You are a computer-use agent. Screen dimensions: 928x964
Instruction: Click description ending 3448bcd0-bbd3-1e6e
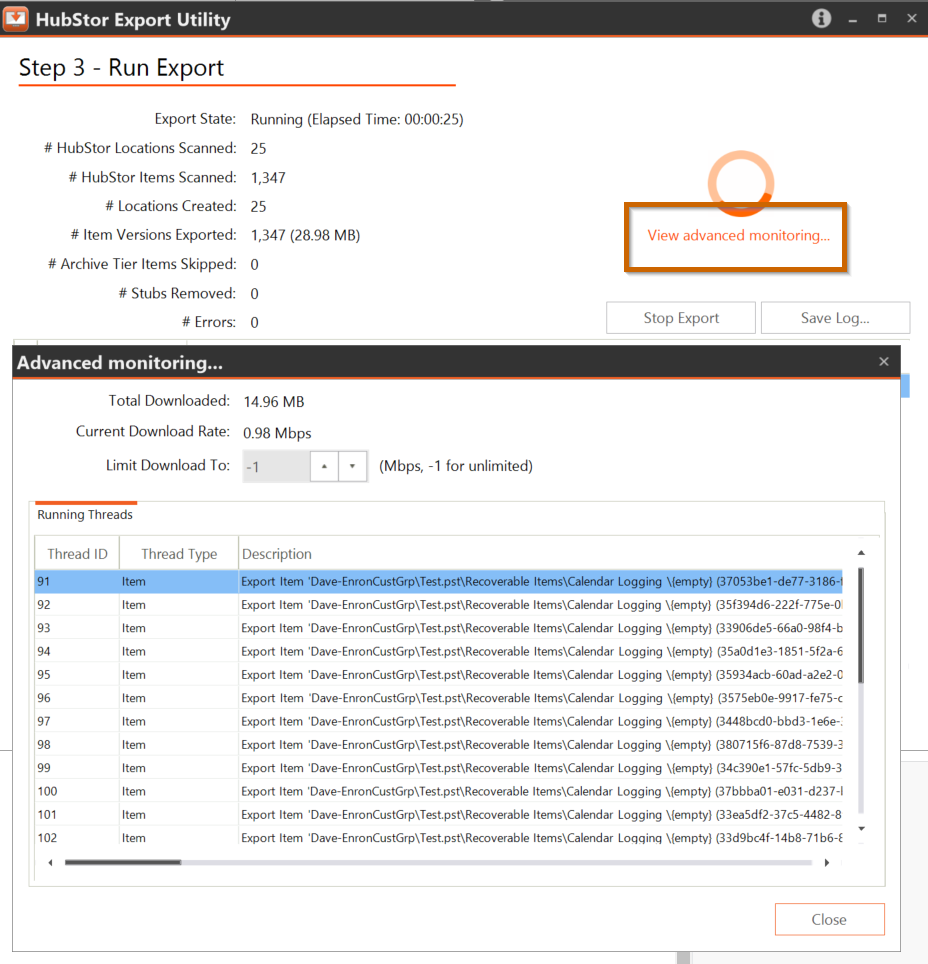[x=541, y=722]
